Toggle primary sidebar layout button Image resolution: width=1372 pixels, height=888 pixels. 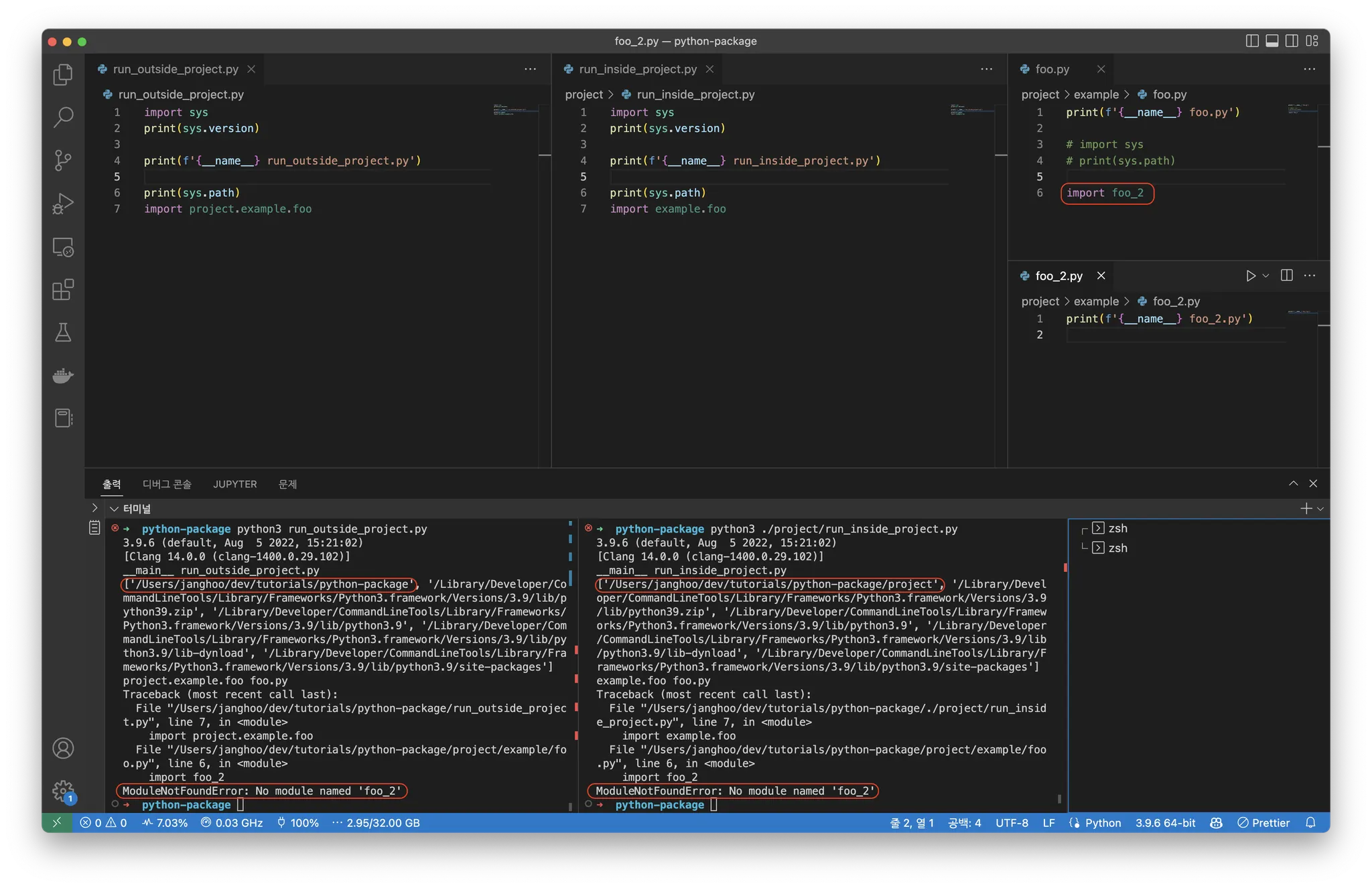click(x=1251, y=41)
